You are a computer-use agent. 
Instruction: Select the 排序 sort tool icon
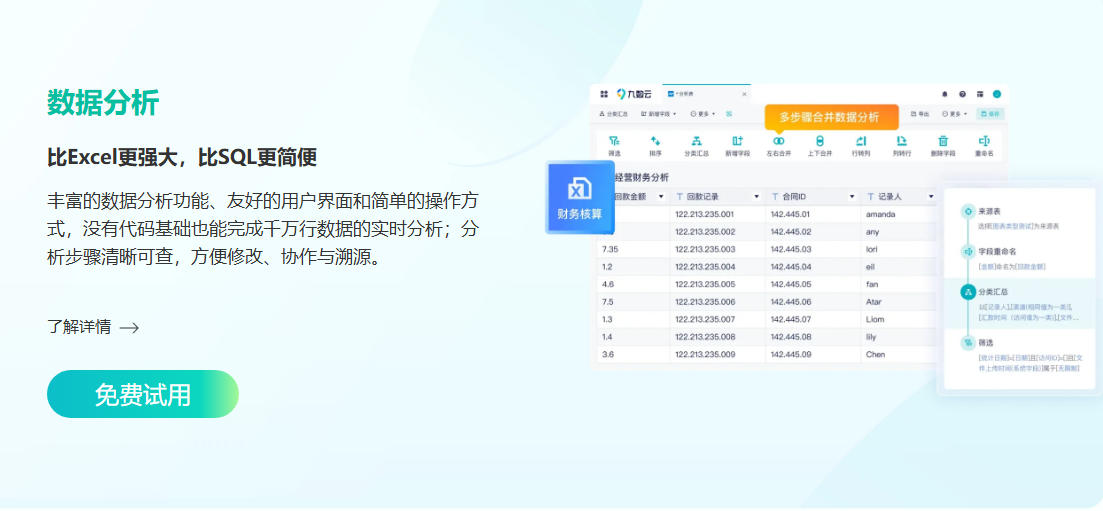tap(655, 141)
